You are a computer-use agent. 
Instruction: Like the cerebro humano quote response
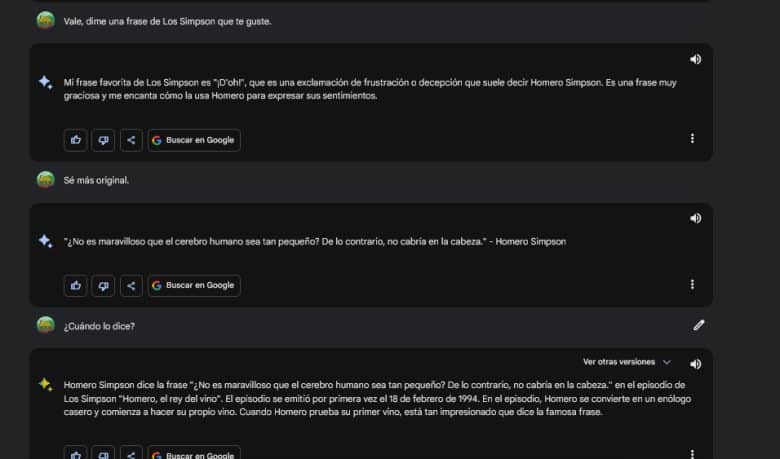pos(76,285)
